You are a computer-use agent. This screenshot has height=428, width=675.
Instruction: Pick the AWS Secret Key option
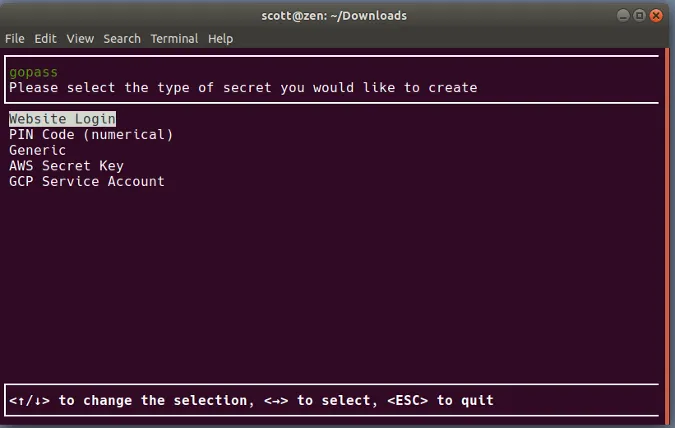pos(66,166)
